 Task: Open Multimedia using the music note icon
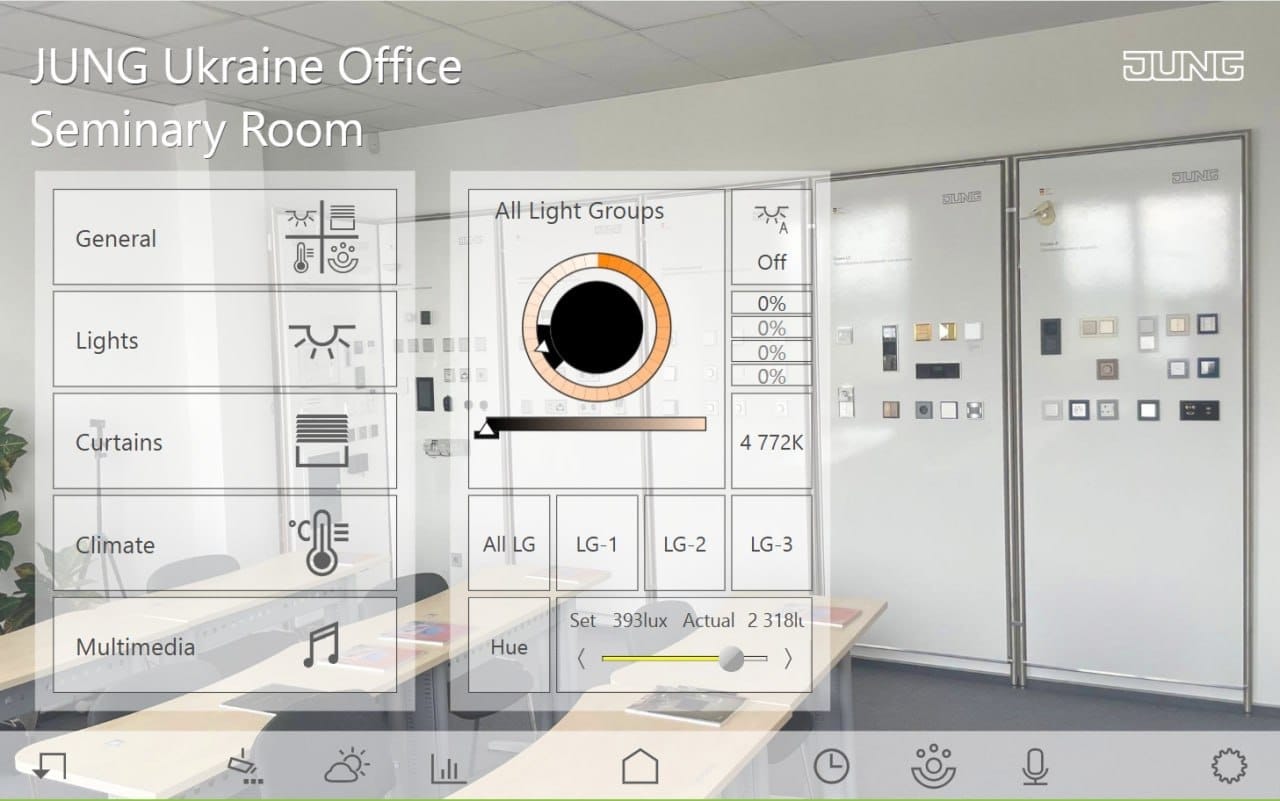click(322, 646)
